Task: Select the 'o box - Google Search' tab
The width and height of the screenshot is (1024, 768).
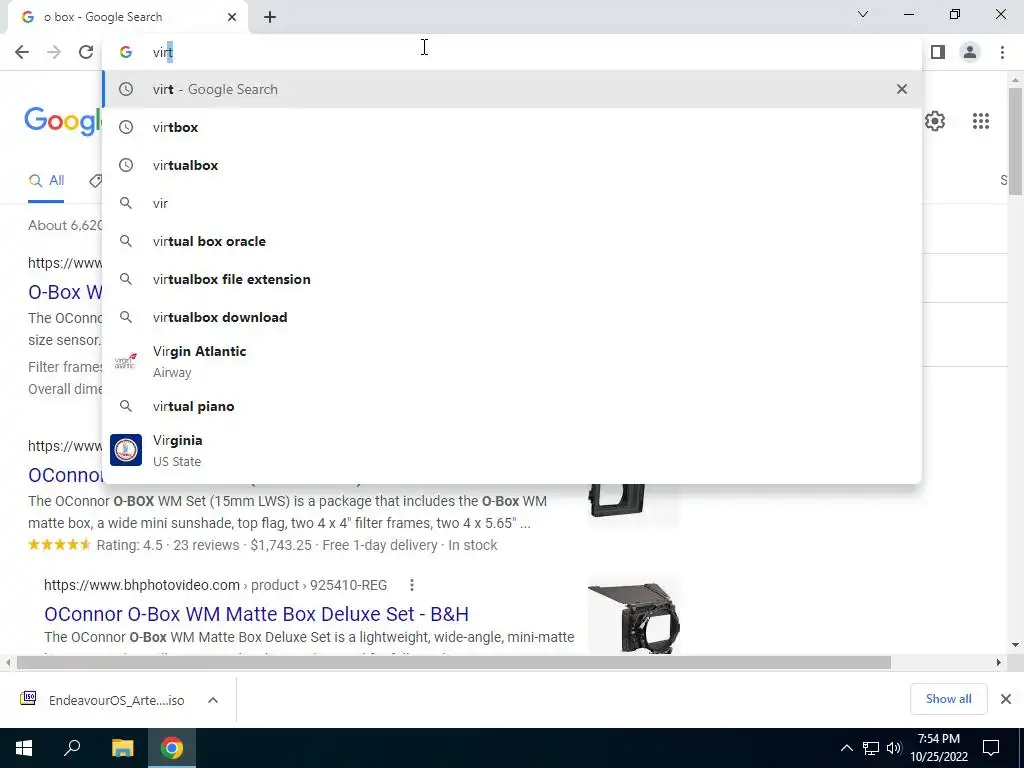Action: (x=127, y=17)
